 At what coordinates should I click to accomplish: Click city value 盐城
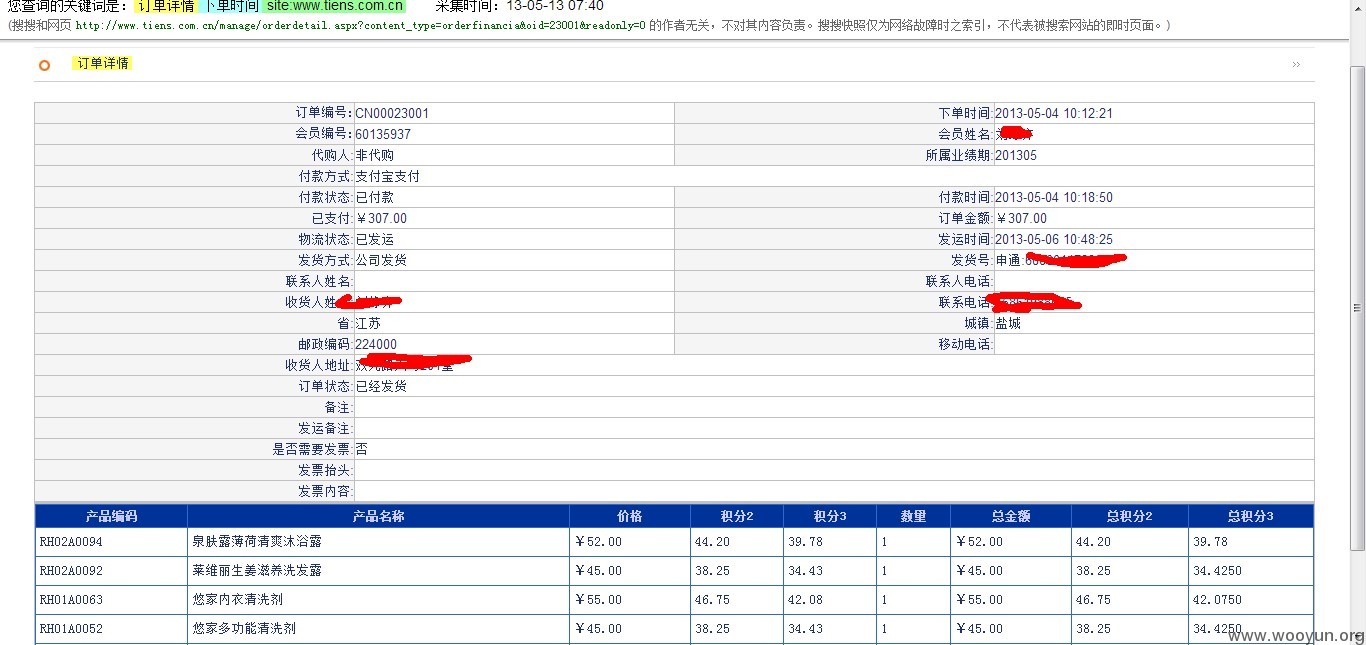[x=1008, y=324]
